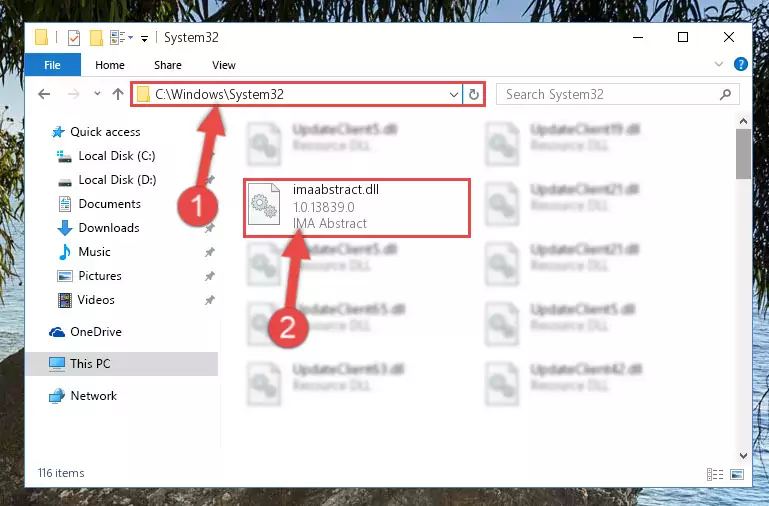Click the scrollbar up arrow
Image resolution: width=769 pixels, height=506 pixels.
coord(743,121)
